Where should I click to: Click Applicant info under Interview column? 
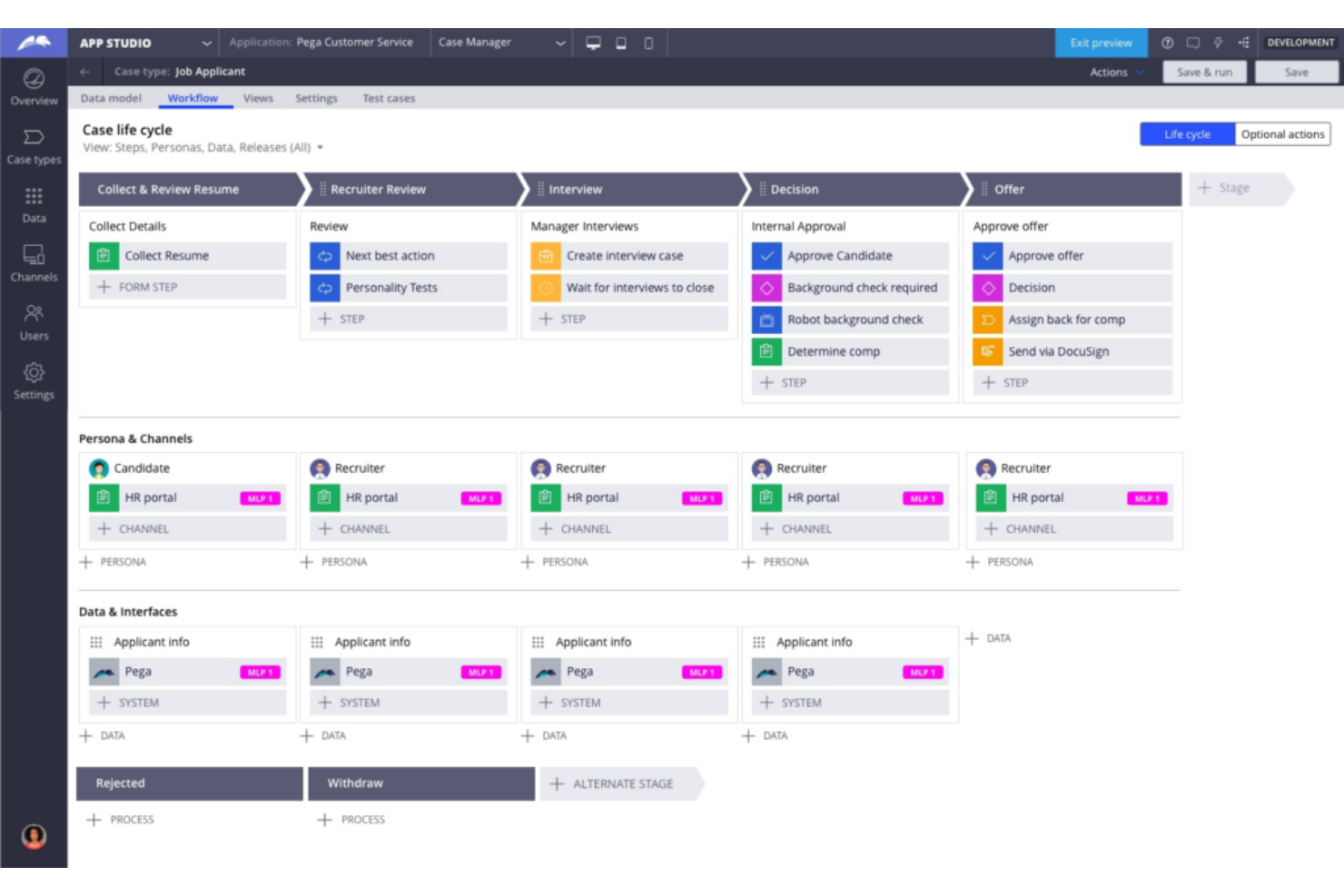tap(593, 642)
